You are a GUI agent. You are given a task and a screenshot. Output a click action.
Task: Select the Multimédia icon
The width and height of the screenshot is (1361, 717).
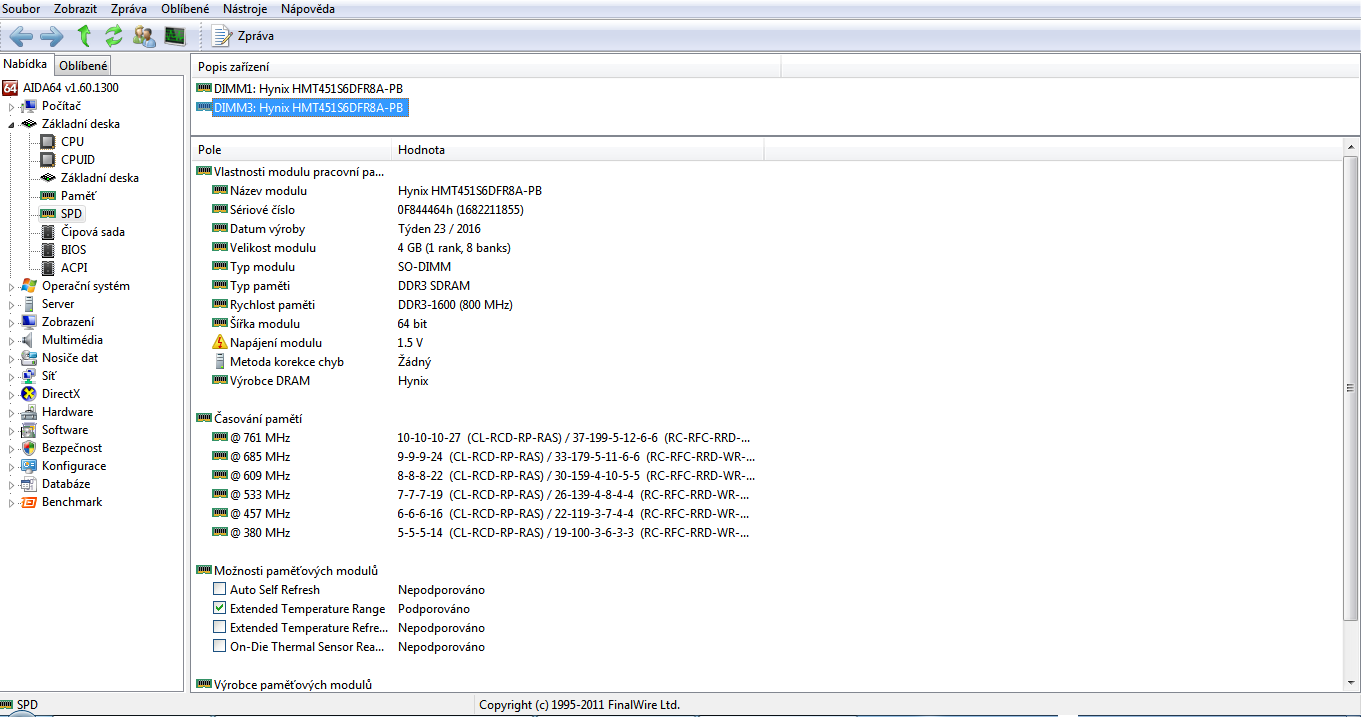tap(28, 340)
